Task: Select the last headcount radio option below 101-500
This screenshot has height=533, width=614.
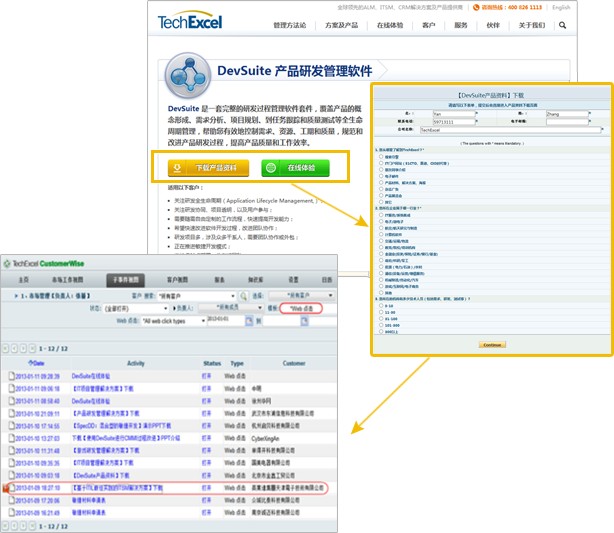Action: pyautogui.click(x=381, y=331)
